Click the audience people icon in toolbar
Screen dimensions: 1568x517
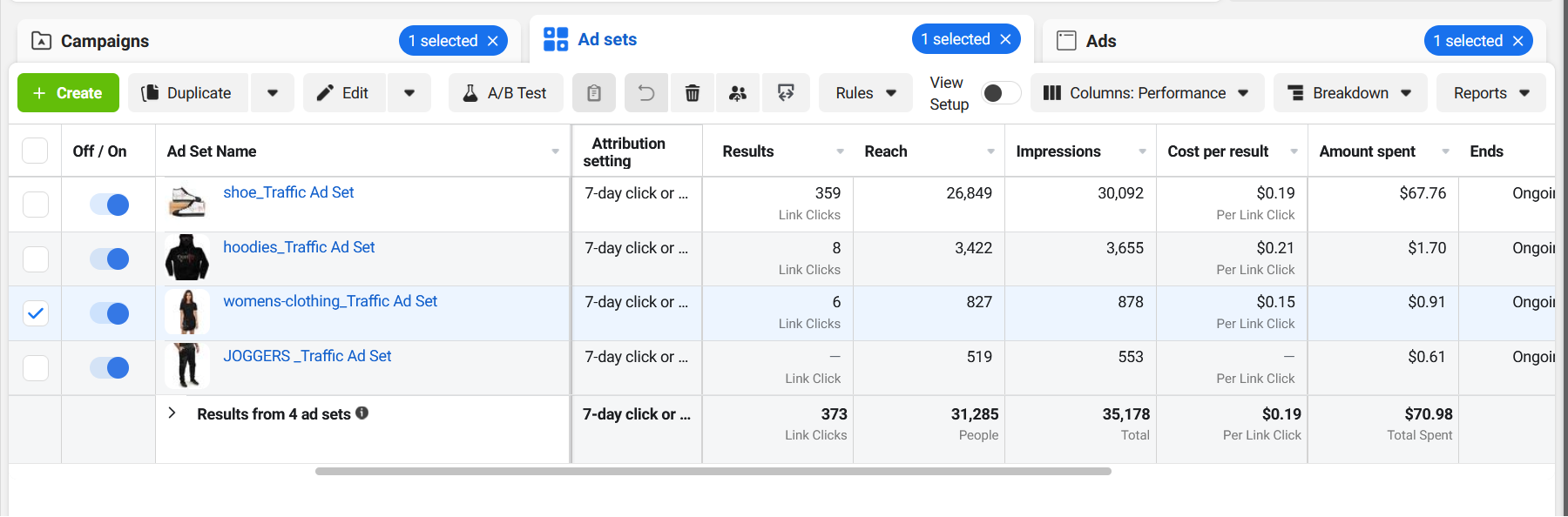738,93
